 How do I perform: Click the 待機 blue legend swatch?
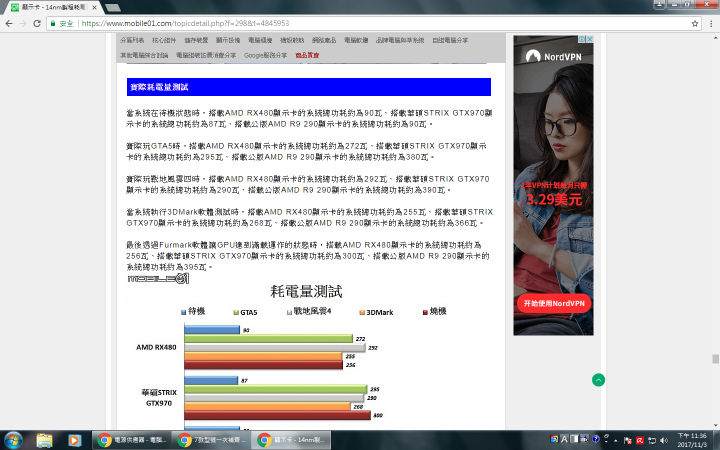tap(183, 312)
